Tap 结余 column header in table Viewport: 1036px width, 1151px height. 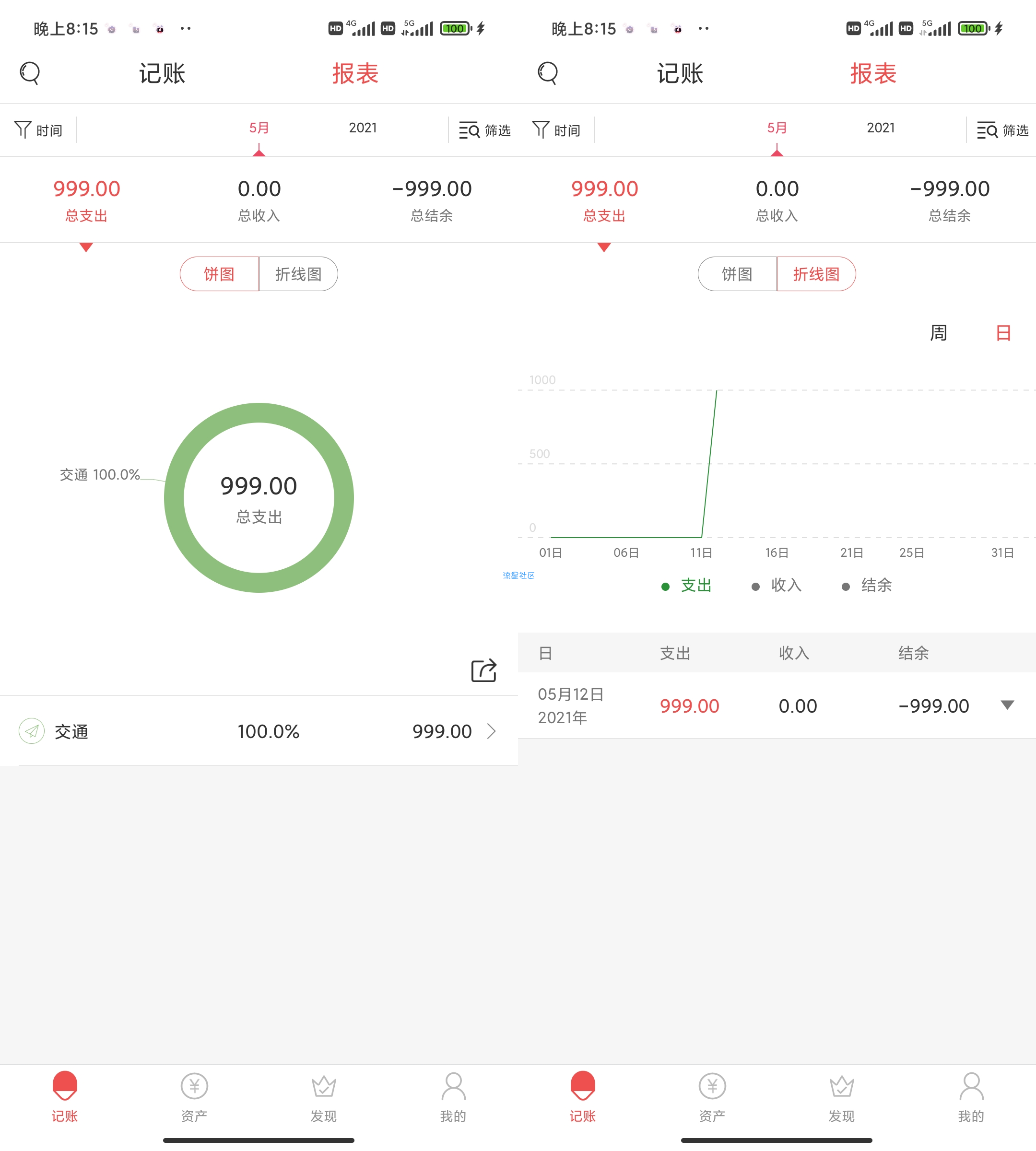click(x=914, y=653)
